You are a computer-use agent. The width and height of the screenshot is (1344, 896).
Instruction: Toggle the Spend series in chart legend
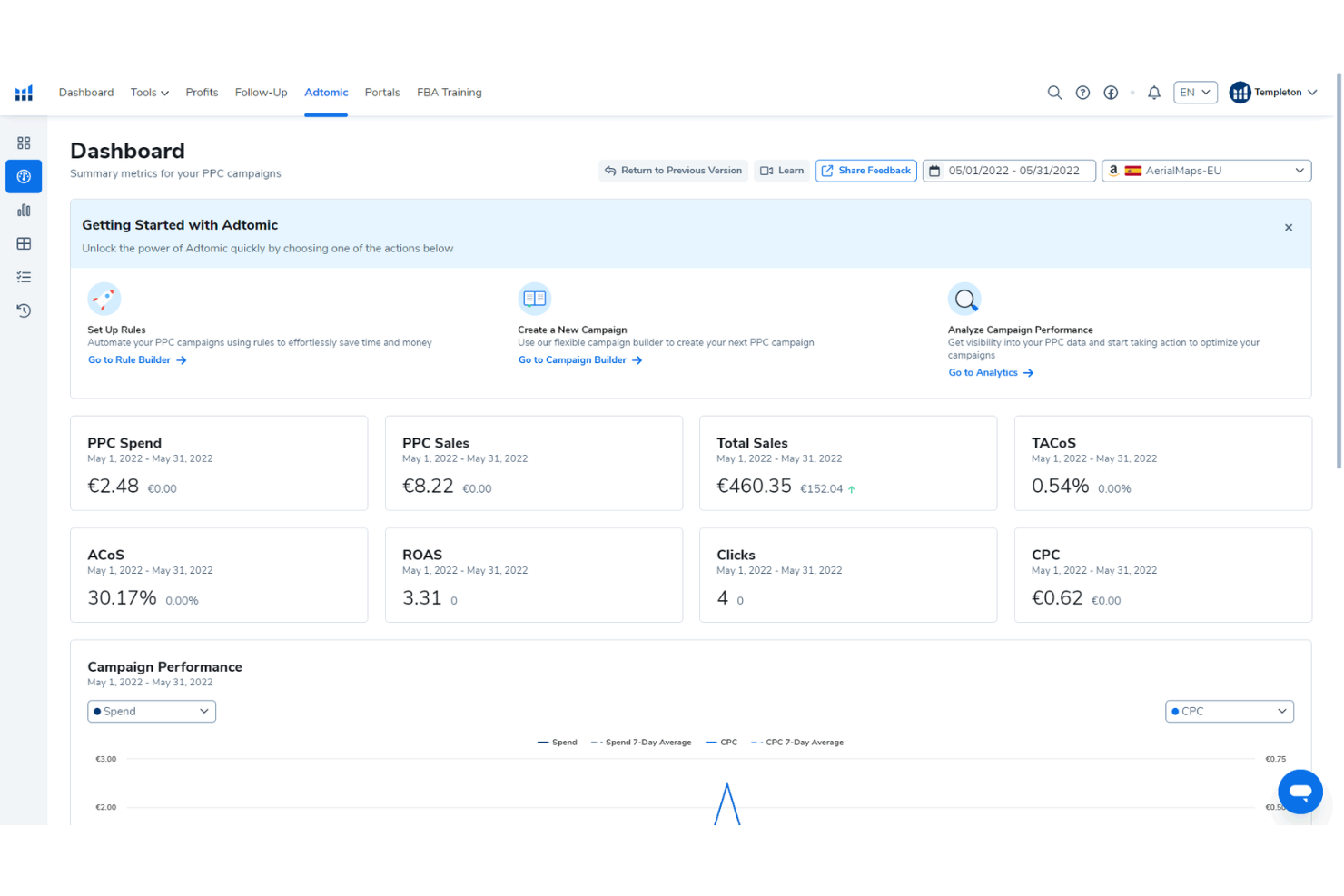558,743
